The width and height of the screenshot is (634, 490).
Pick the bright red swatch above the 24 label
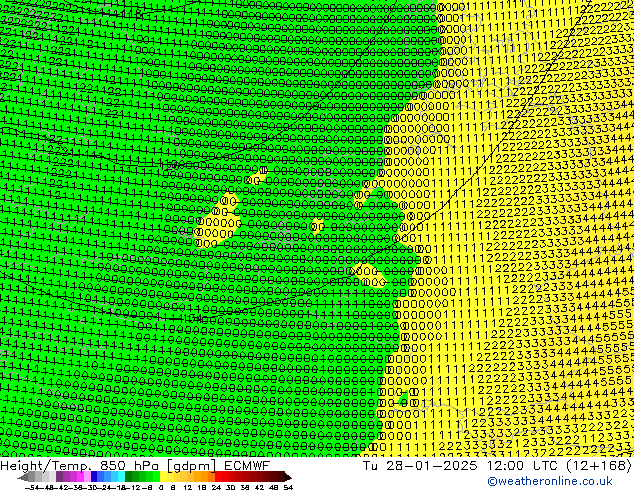[x=218, y=476]
